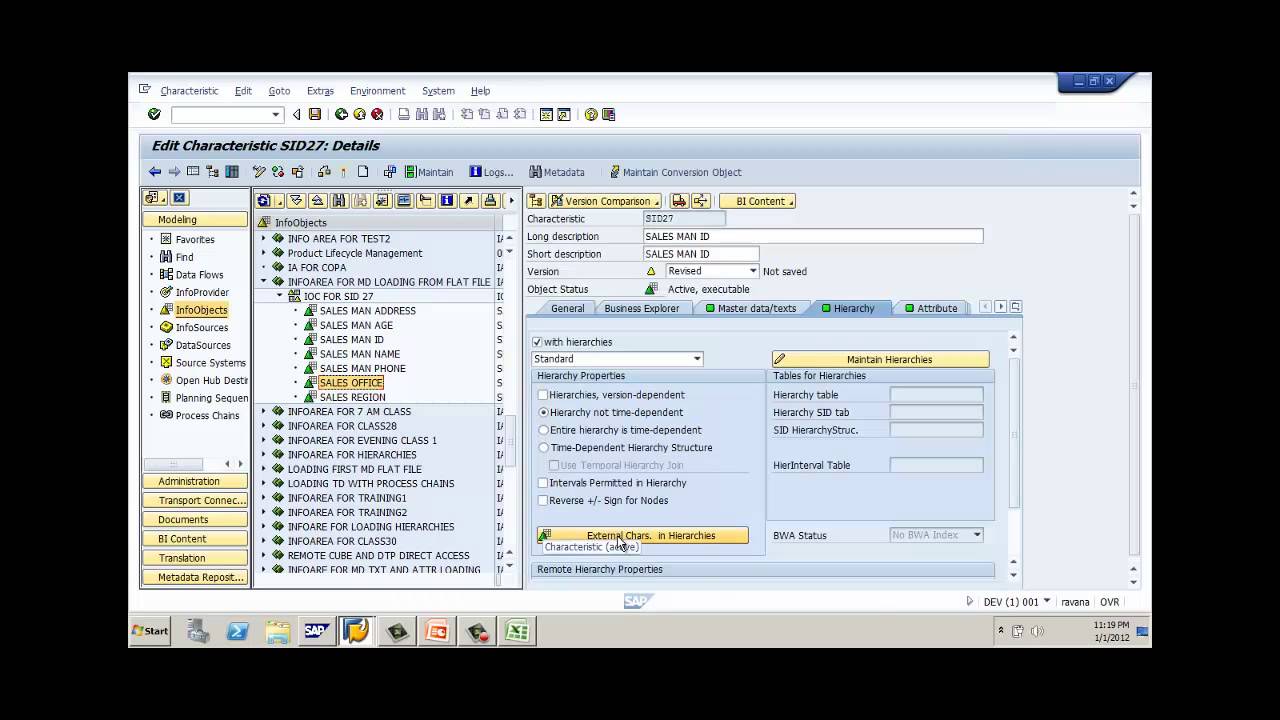1280x720 pixels.
Task: Click the Print icon in standard toolbar
Action: [x=404, y=115]
